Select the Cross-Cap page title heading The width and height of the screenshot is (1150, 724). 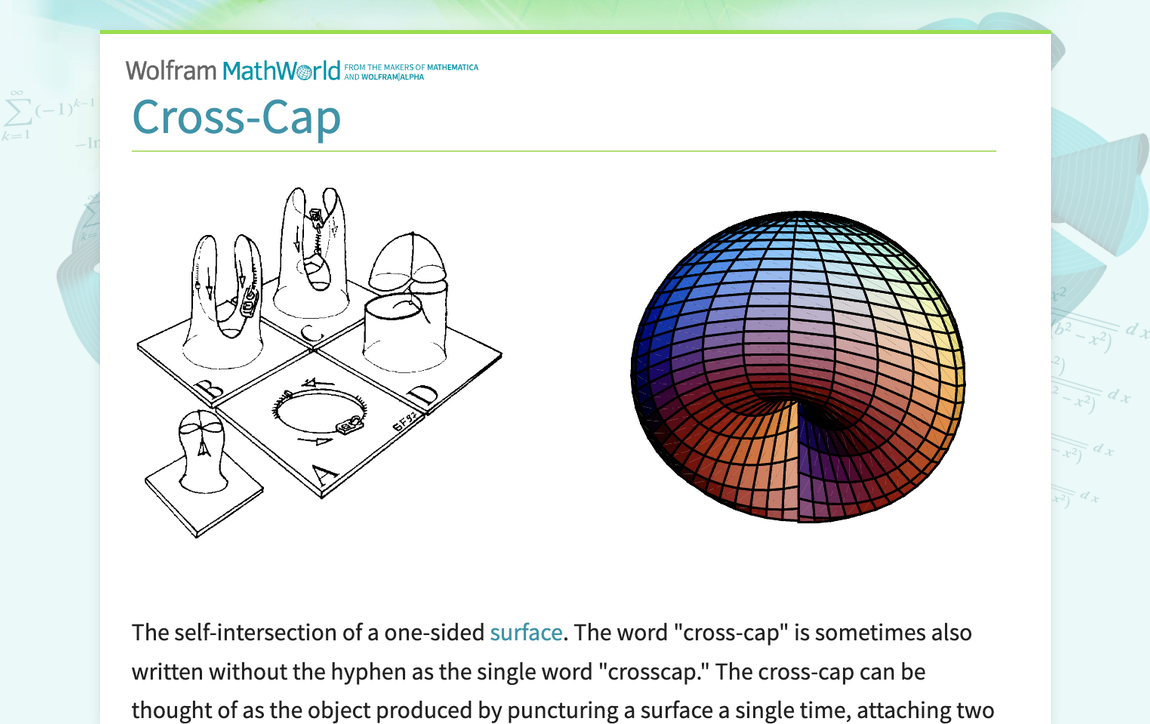pos(236,117)
